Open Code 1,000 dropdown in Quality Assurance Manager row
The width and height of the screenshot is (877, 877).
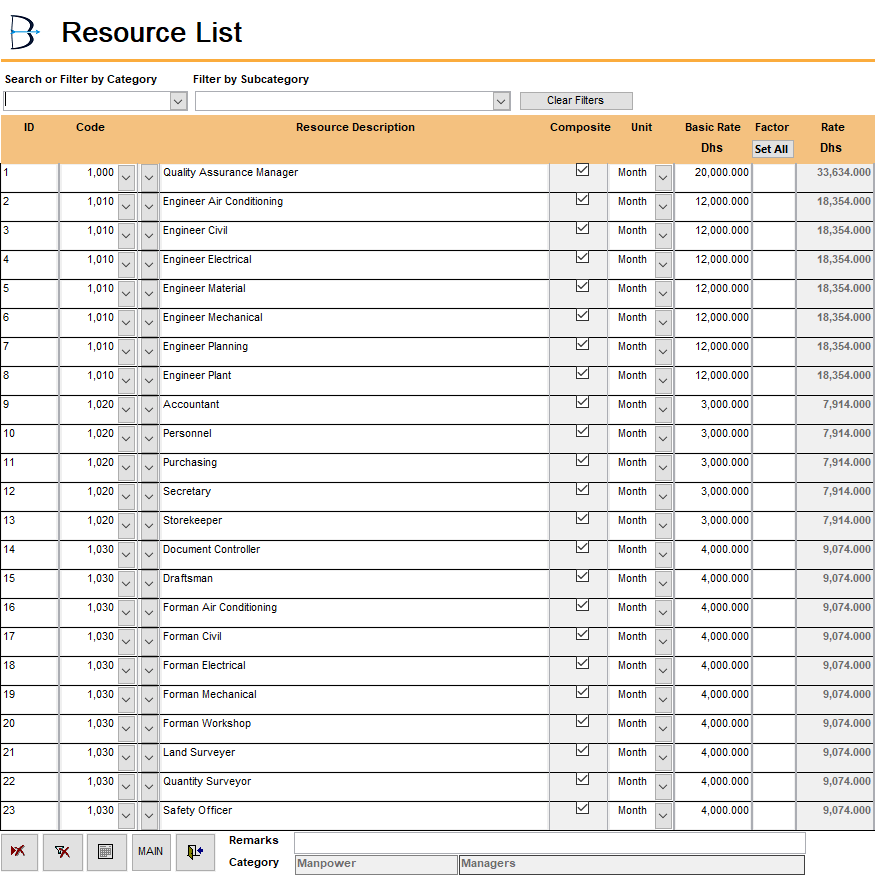[126, 178]
